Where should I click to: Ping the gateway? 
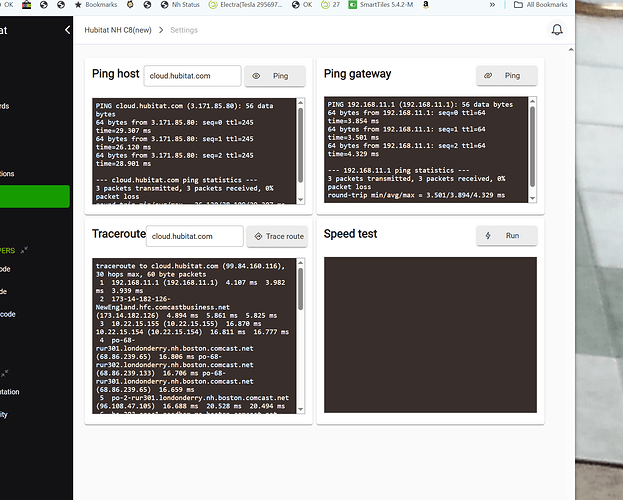pos(507,76)
